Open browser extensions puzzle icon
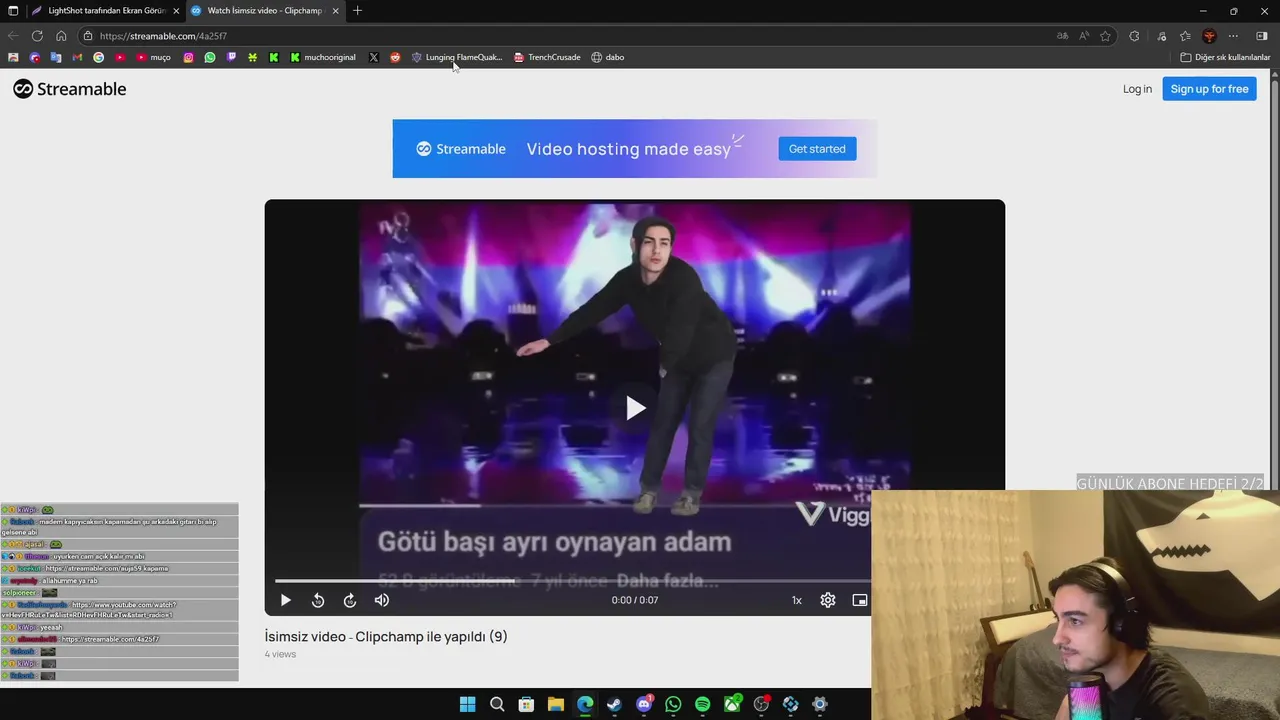1280x720 pixels. point(1134,36)
